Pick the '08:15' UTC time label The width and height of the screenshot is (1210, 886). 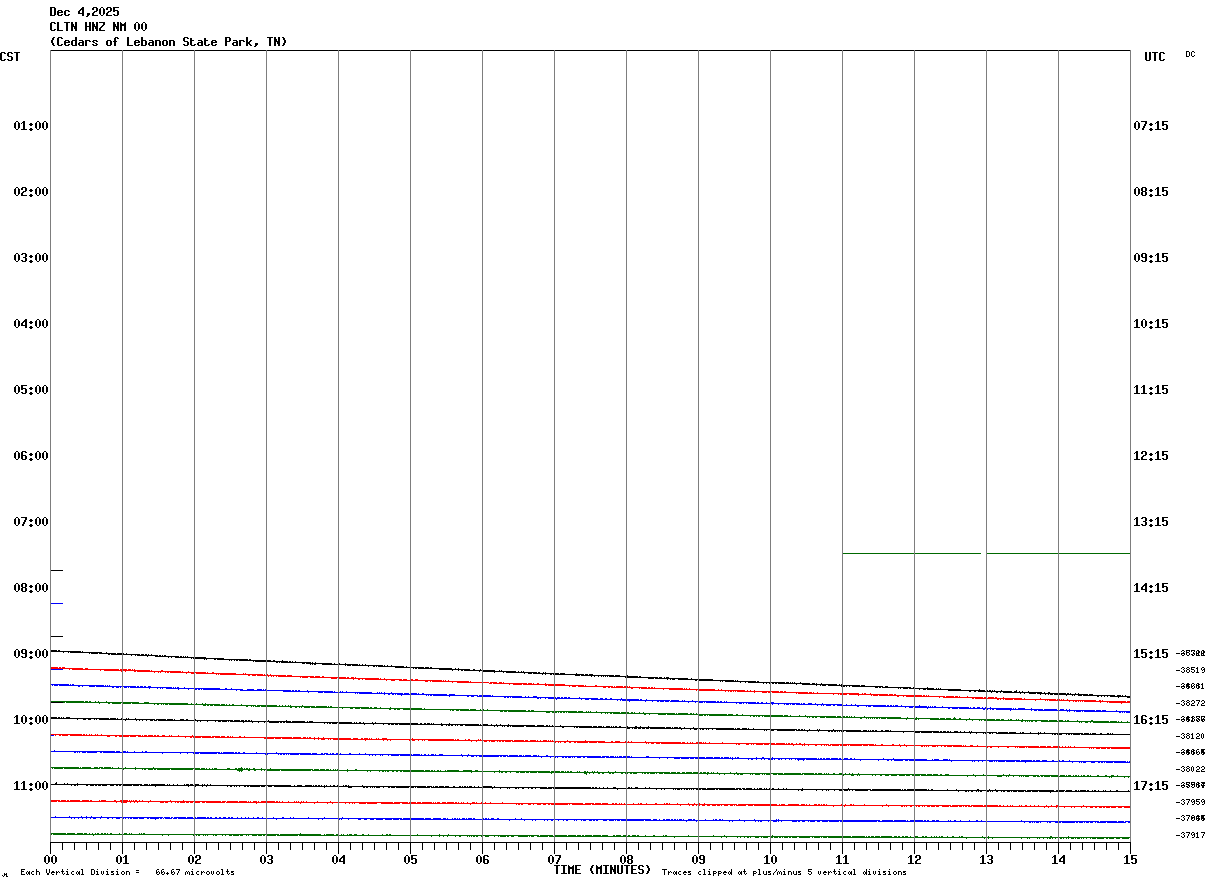click(x=1151, y=192)
